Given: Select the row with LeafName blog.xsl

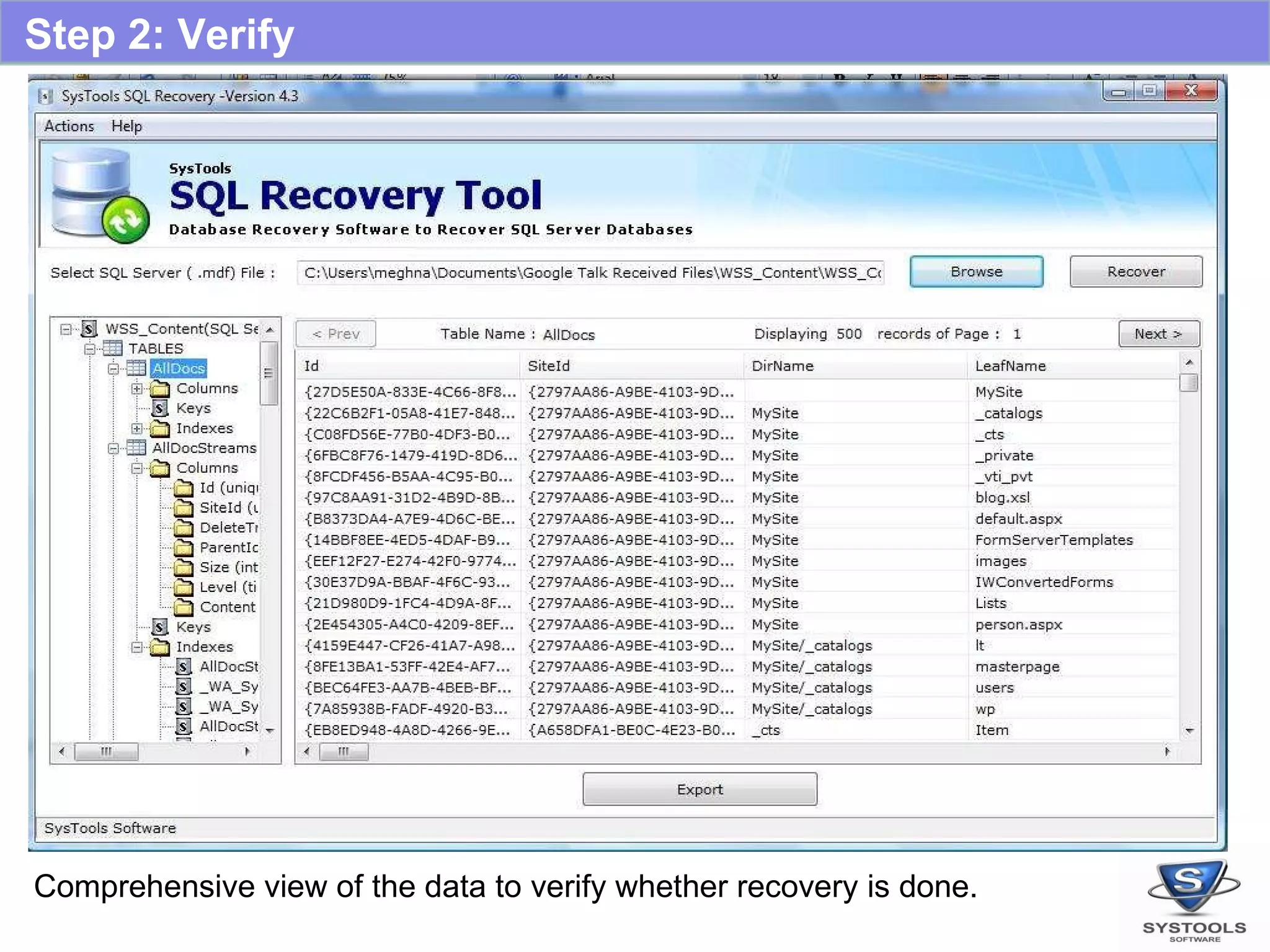Looking at the screenshot, I should tap(738, 498).
